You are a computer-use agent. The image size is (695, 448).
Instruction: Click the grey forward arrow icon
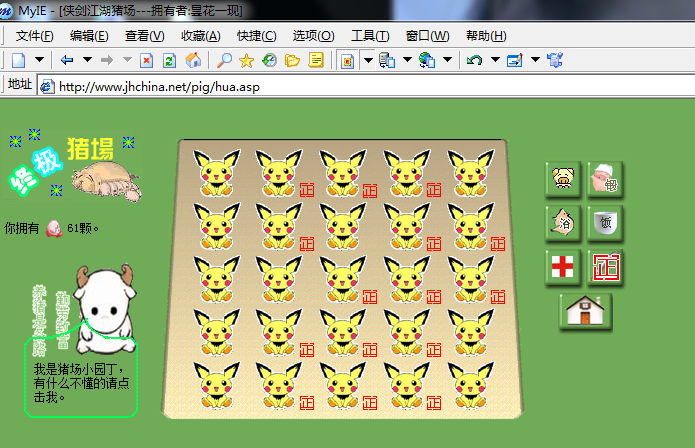click(107, 60)
